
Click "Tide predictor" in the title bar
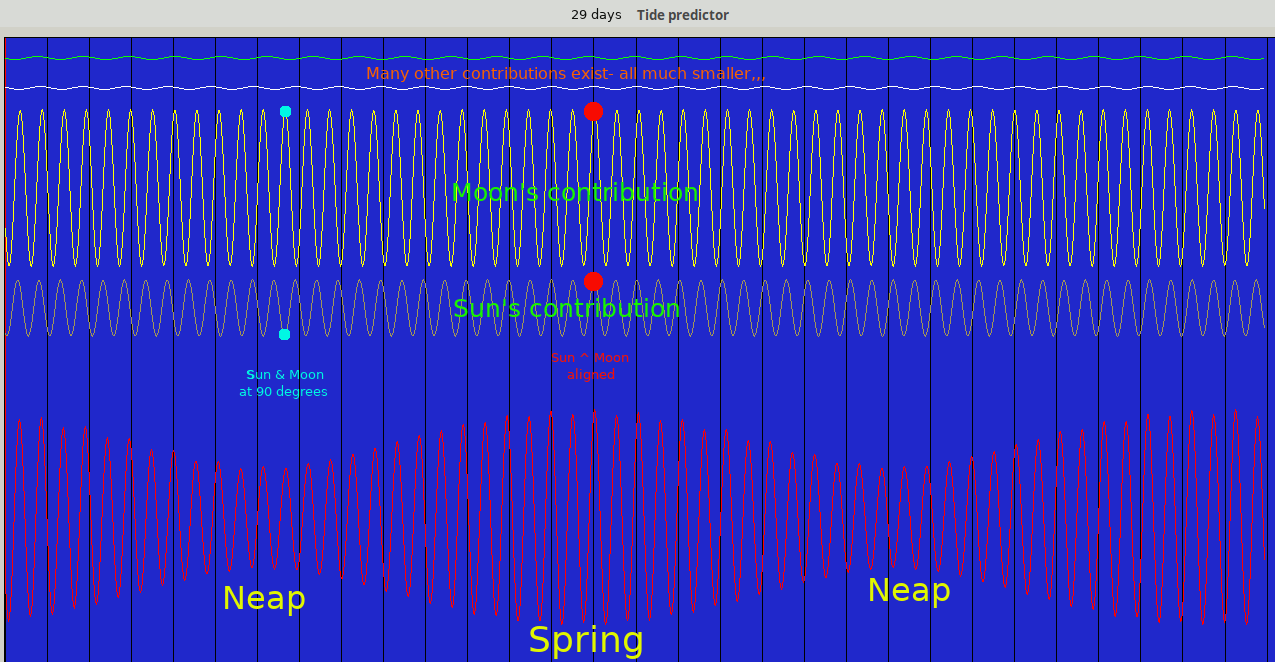[682, 15]
